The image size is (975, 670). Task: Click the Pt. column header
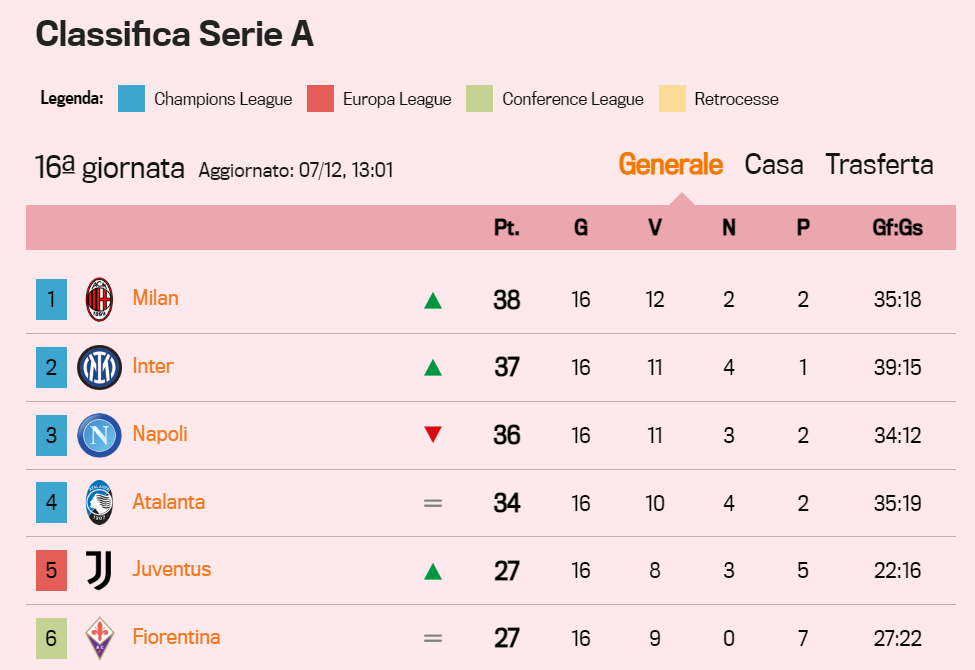pos(507,228)
